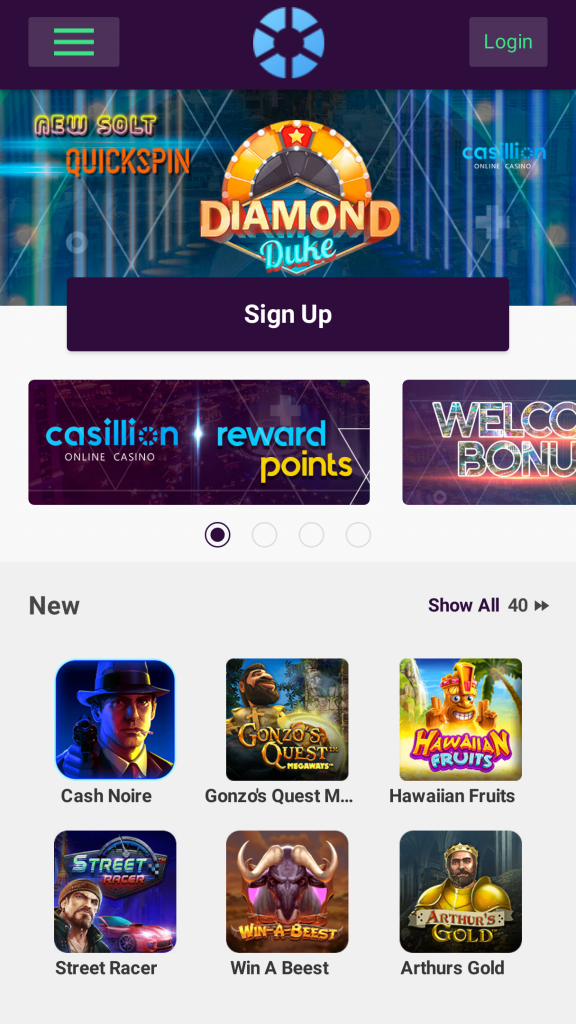Select the first carousel dot
Viewport: 576px width, 1024px height.
[x=217, y=535]
